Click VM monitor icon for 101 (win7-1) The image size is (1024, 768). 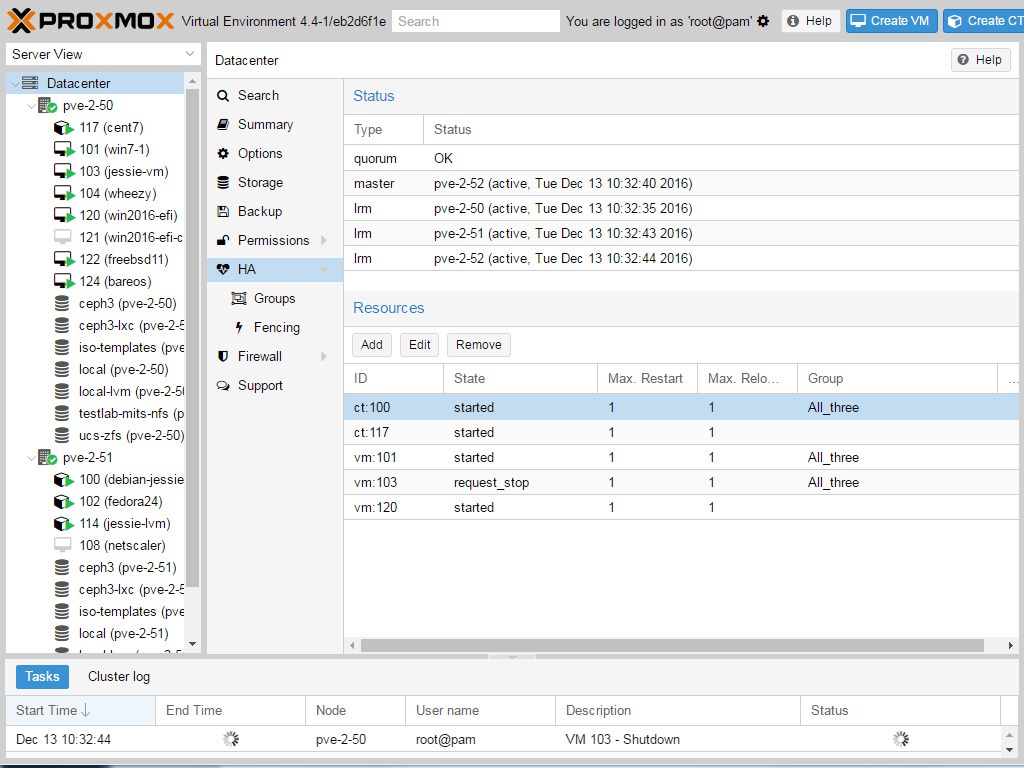(63, 150)
